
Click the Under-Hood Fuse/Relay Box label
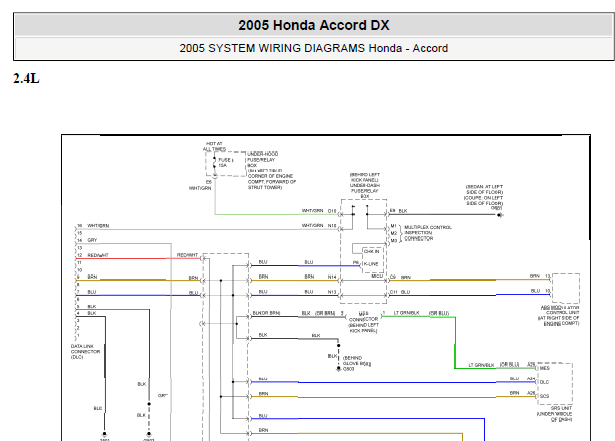pos(262,160)
